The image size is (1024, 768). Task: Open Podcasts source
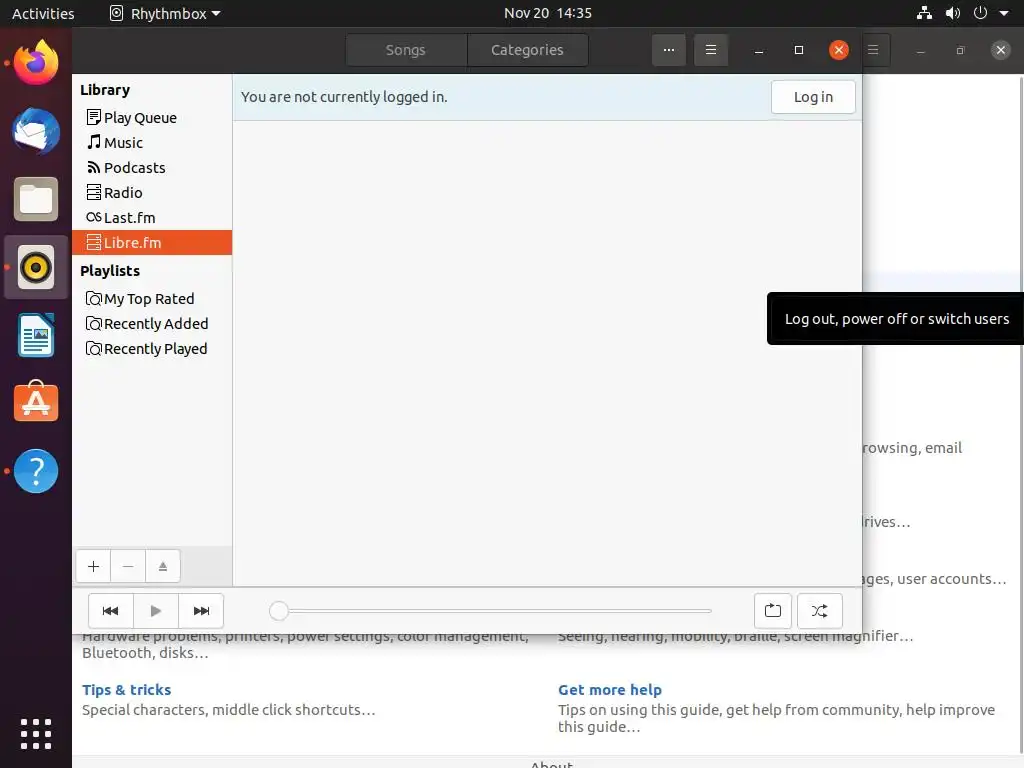[x=152, y=168]
